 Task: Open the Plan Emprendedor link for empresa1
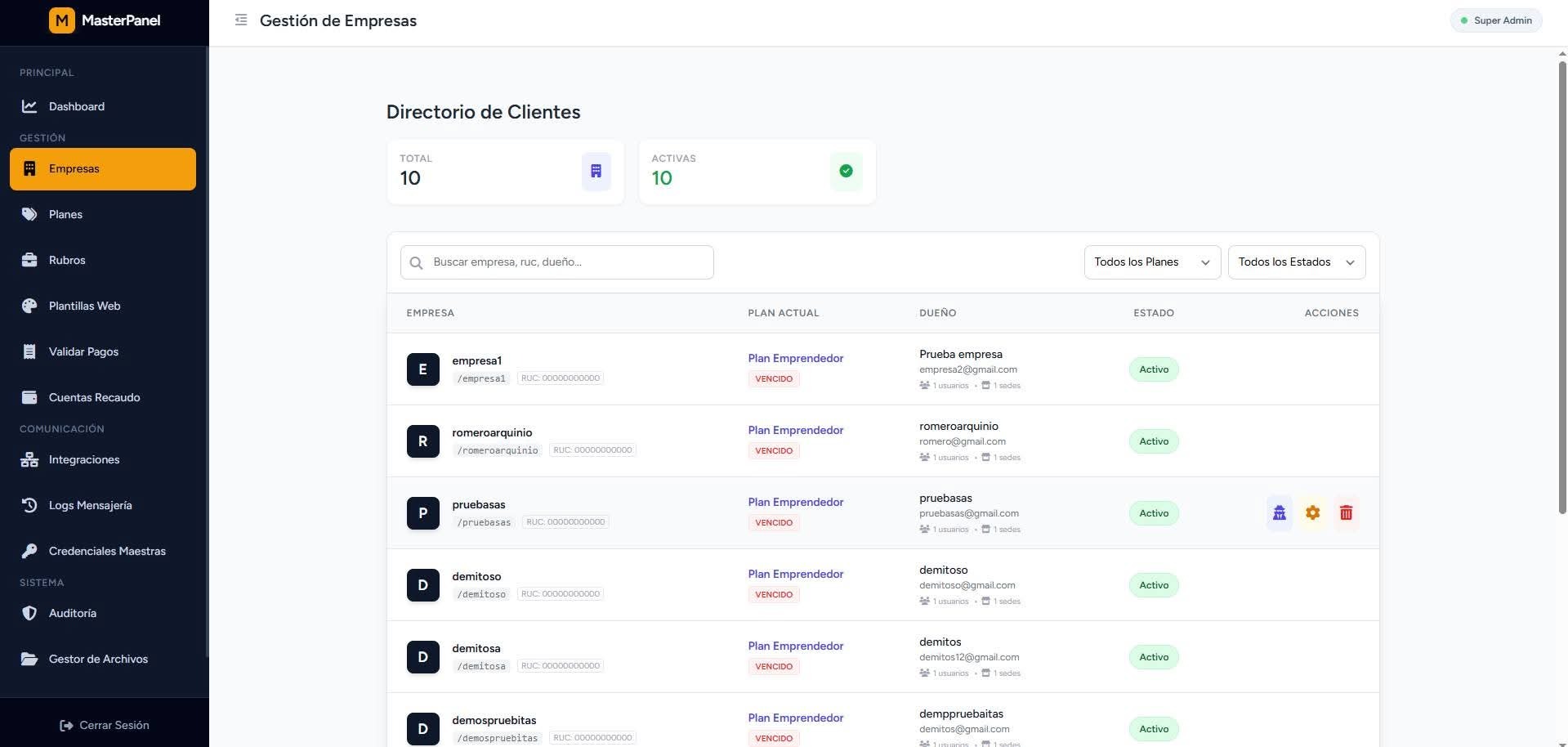tap(795, 358)
